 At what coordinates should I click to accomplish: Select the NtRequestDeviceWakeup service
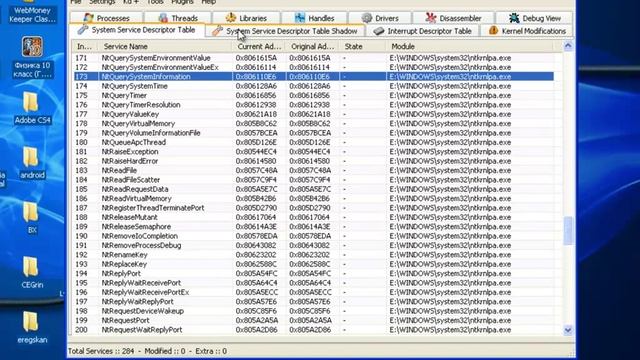(x=313, y=311)
